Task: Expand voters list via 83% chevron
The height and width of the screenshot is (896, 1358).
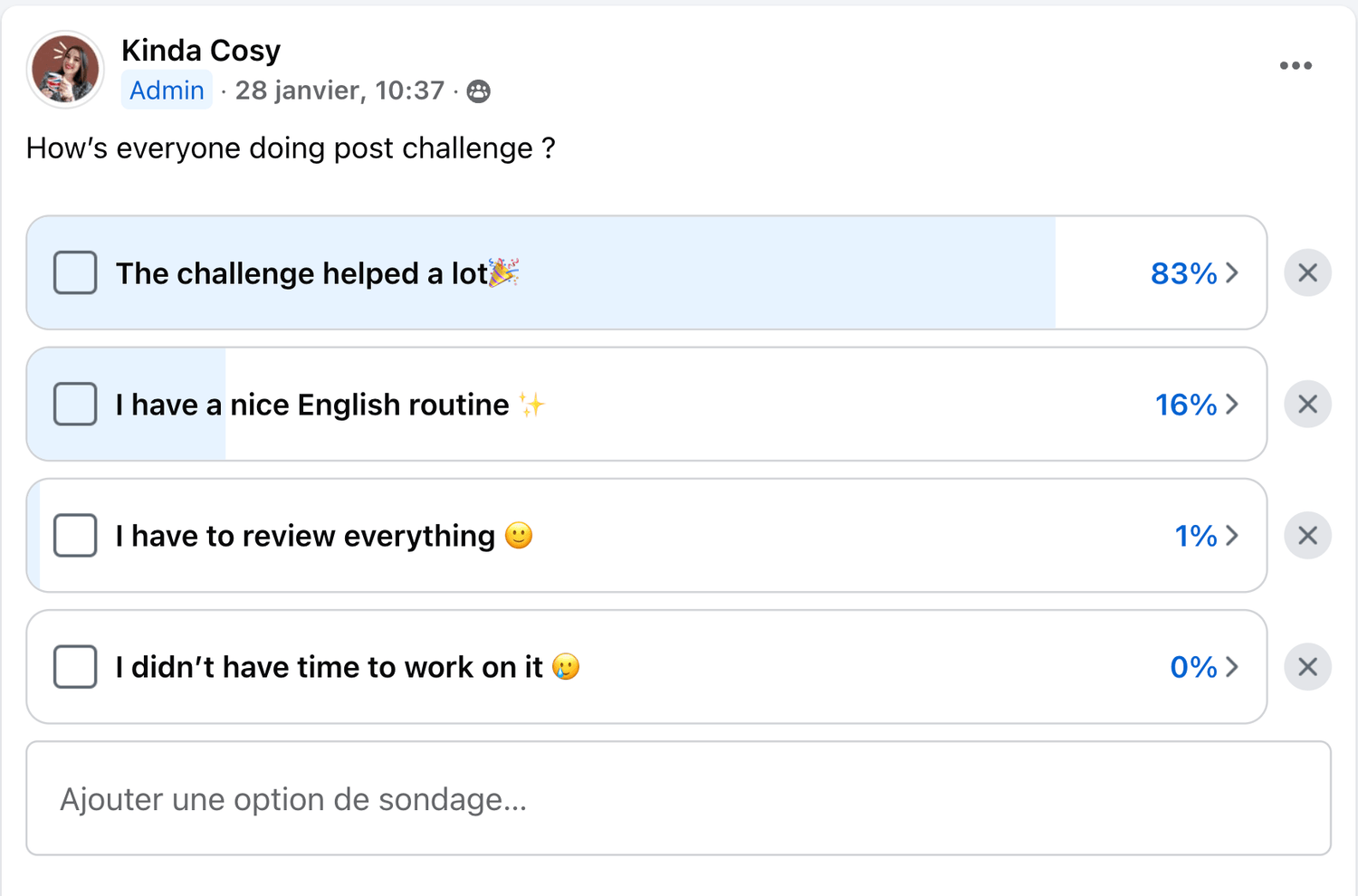Action: 1232,273
